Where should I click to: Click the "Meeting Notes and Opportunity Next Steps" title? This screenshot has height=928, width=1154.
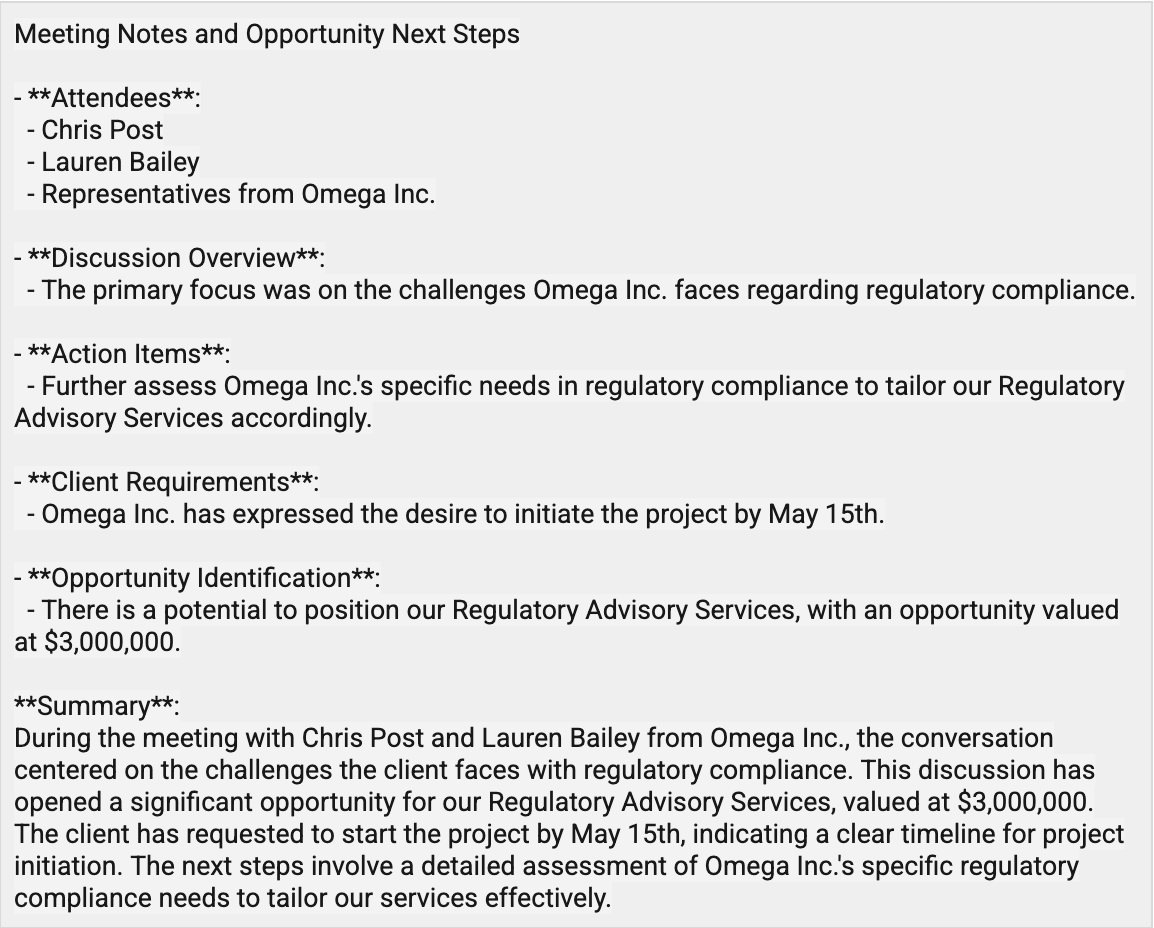pos(267,34)
